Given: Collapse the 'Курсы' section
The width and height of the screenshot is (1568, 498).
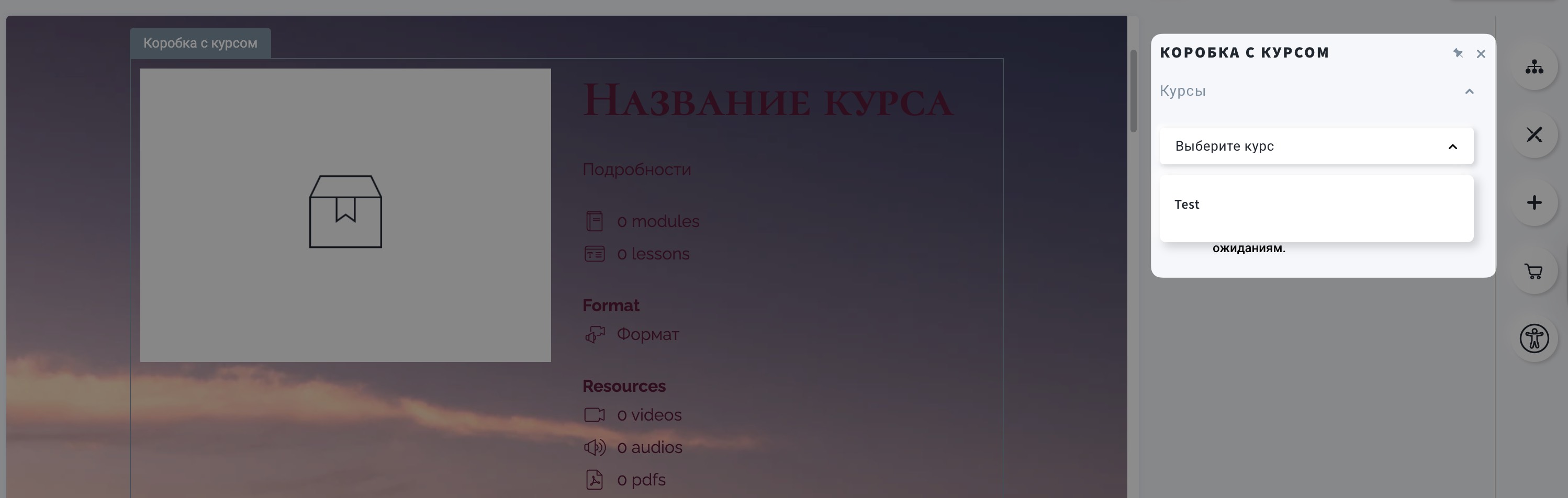Looking at the screenshot, I should 1470,90.
